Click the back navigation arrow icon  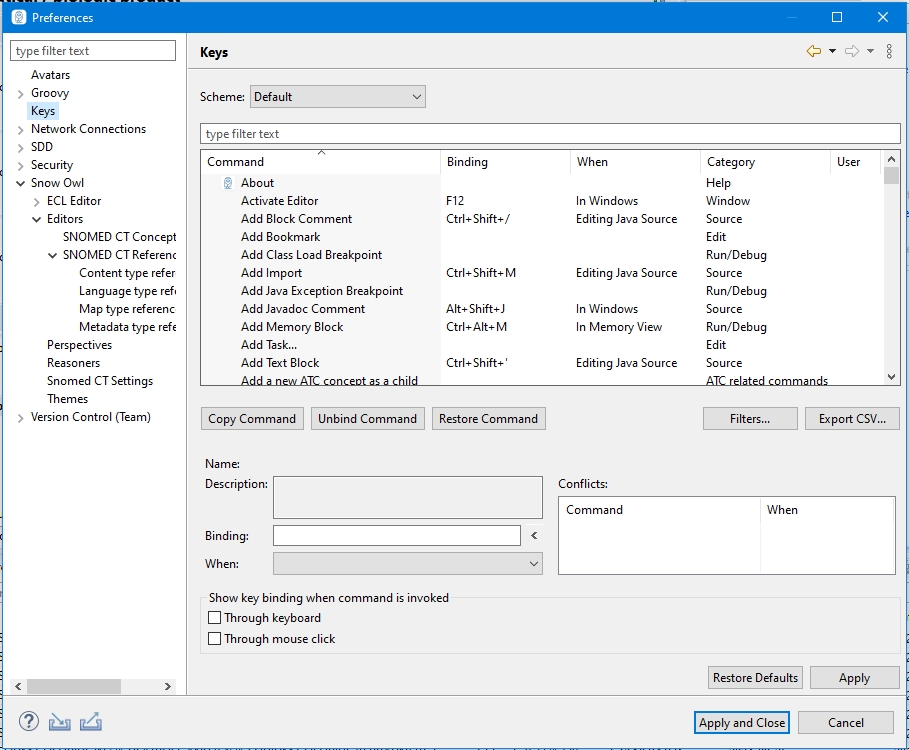tap(814, 52)
